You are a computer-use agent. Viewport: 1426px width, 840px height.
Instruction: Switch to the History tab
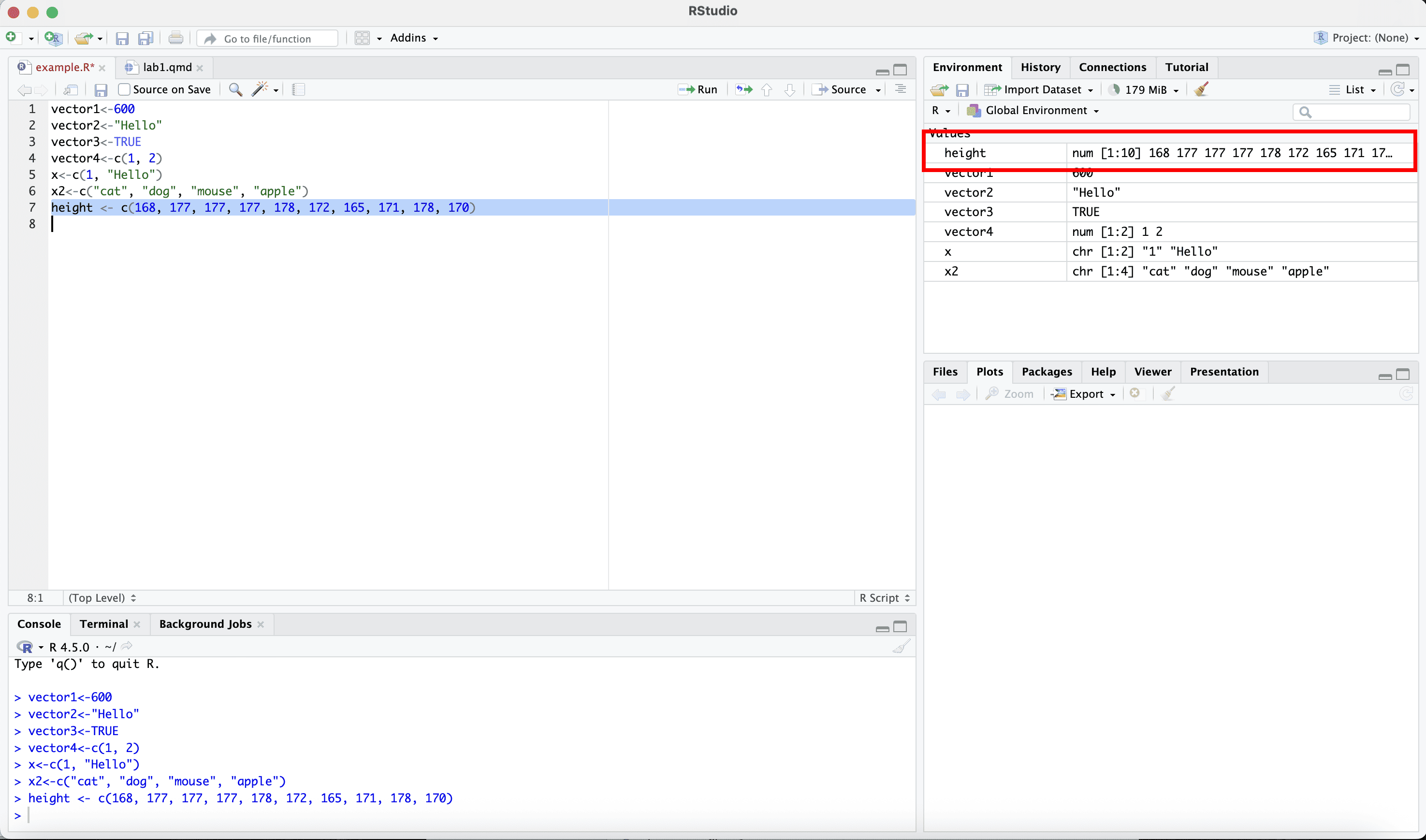(1040, 67)
